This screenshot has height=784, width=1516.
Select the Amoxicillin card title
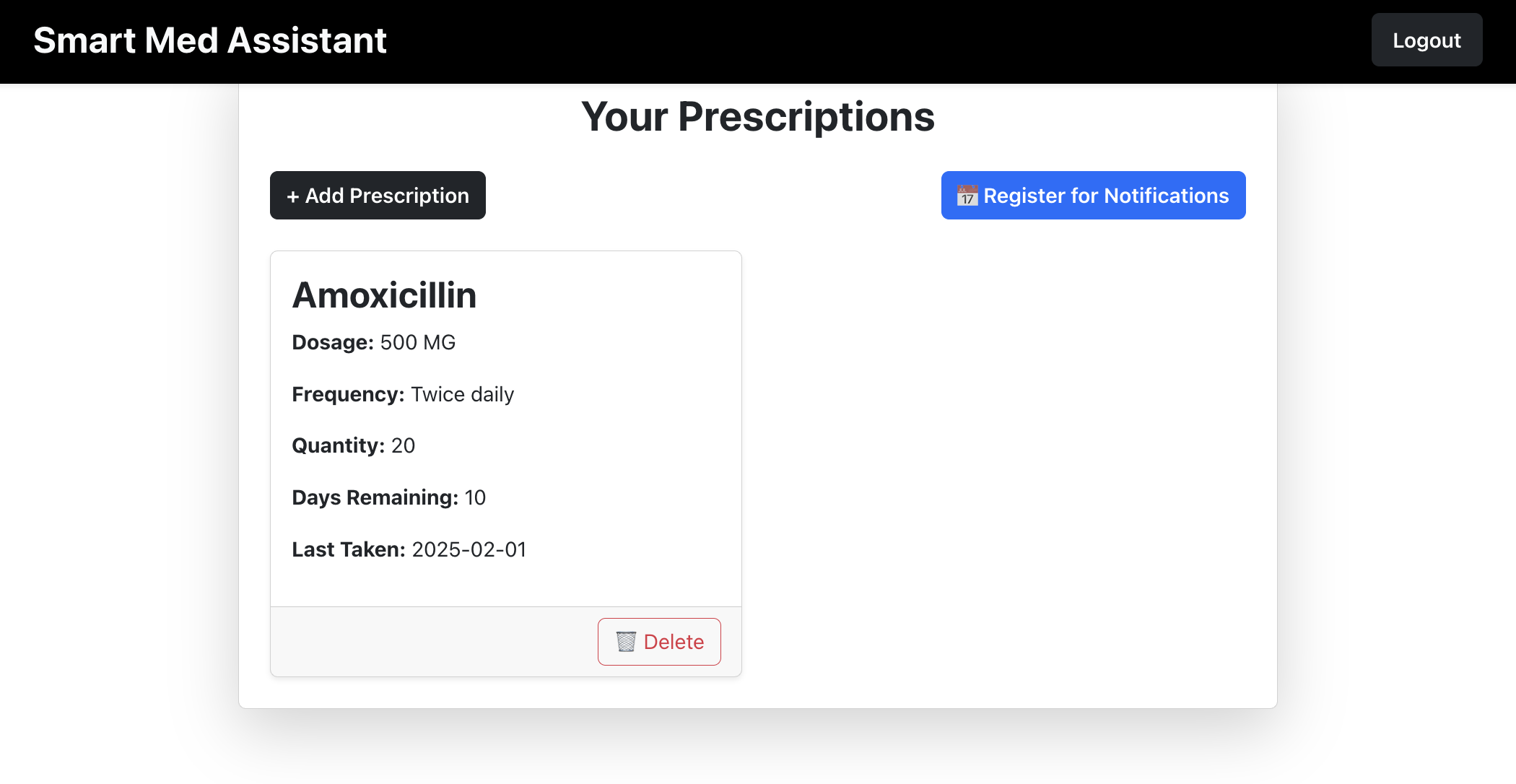pyautogui.click(x=384, y=295)
